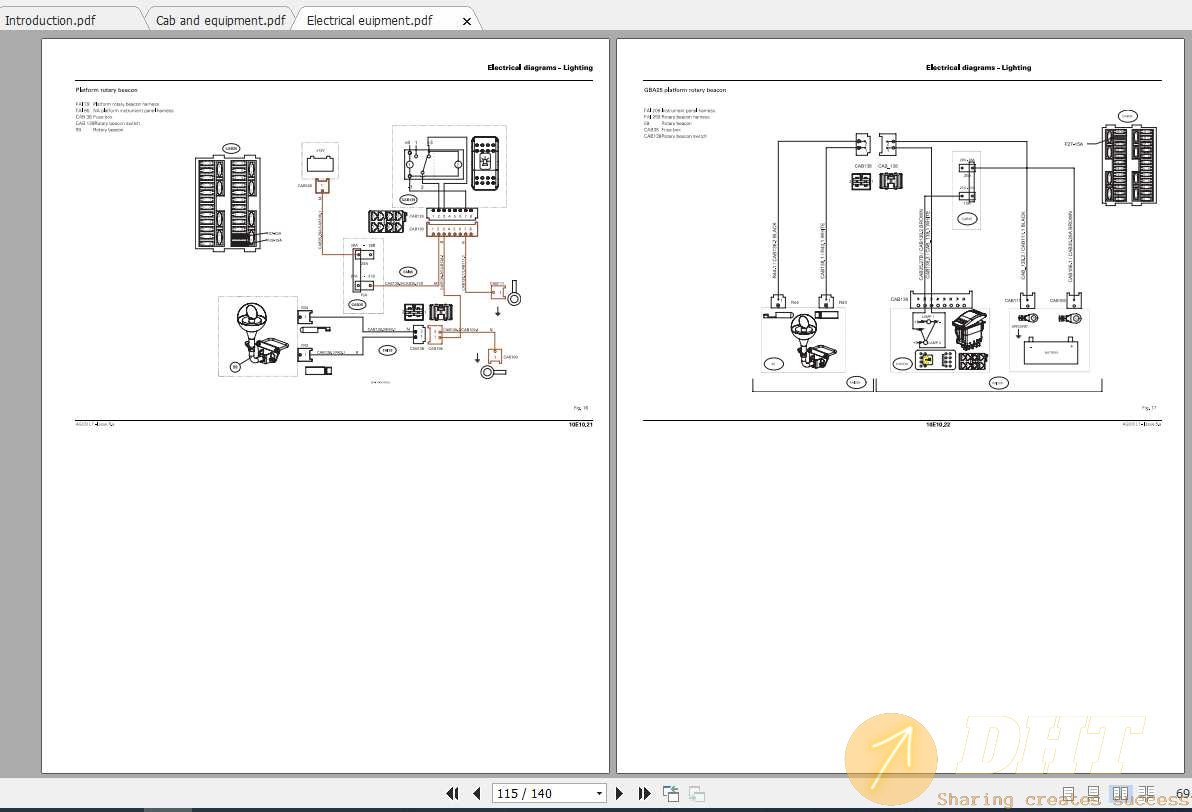Open the page number dropdown list
Viewport: 1192px width, 812px height.
coord(601,793)
